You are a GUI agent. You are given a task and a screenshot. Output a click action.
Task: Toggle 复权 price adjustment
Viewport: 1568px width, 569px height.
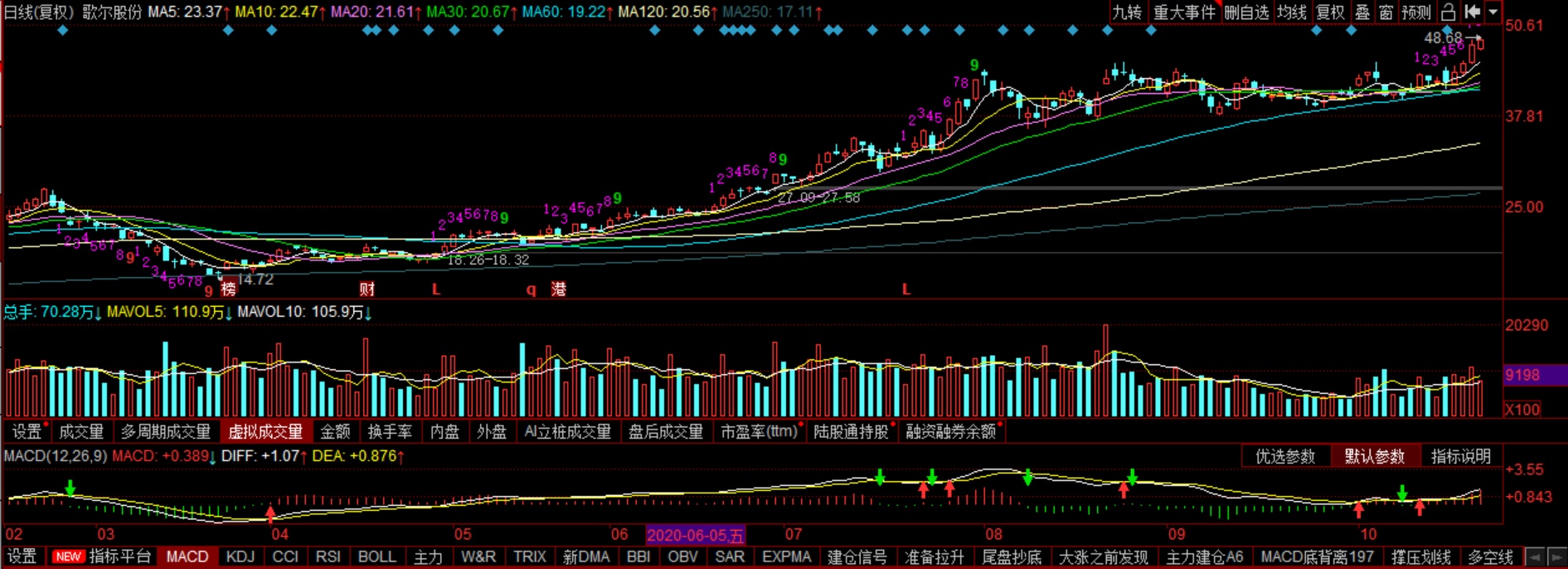click(1330, 12)
